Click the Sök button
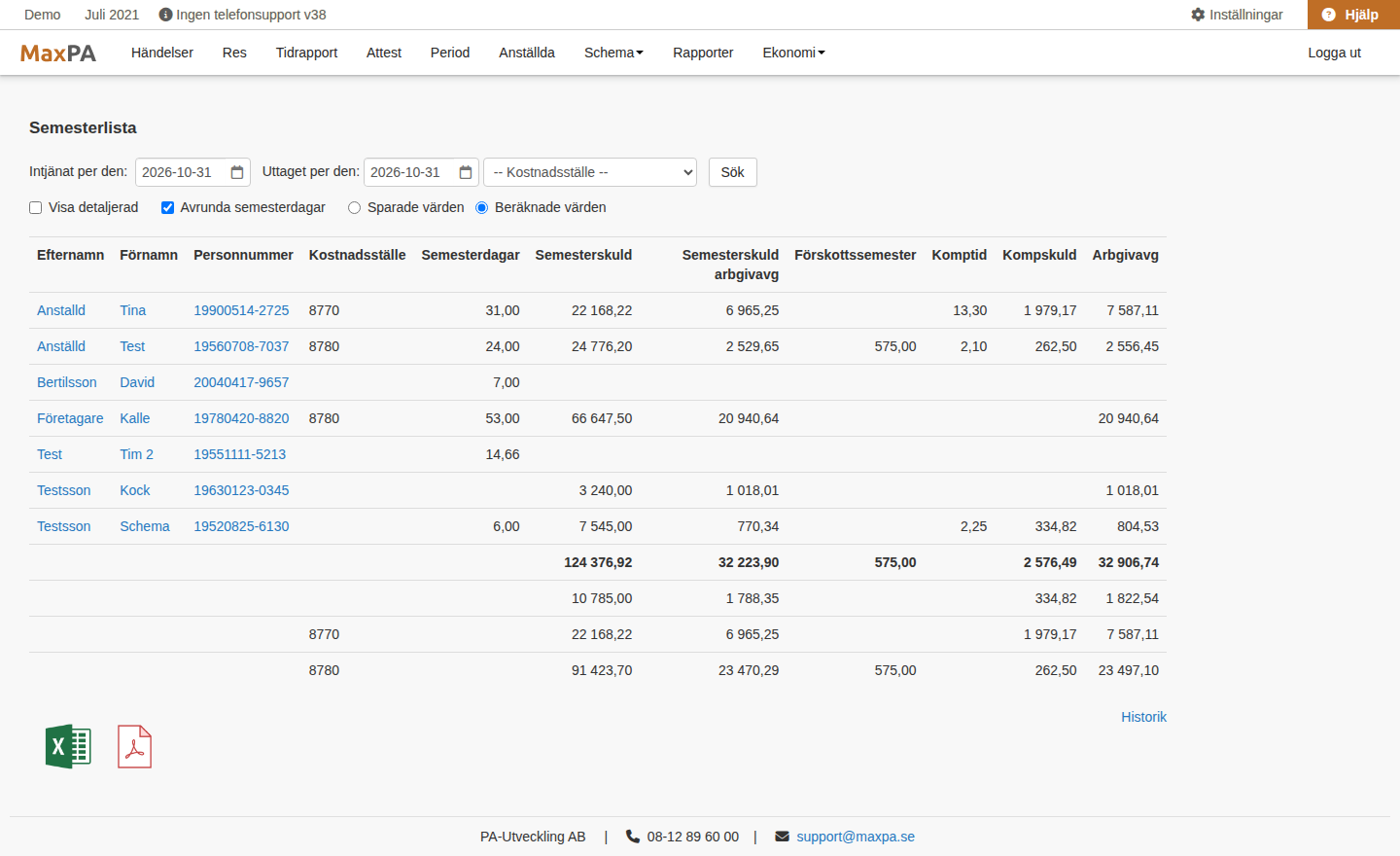Viewport: 1400px width, 856px height. [x=733, y=172]
